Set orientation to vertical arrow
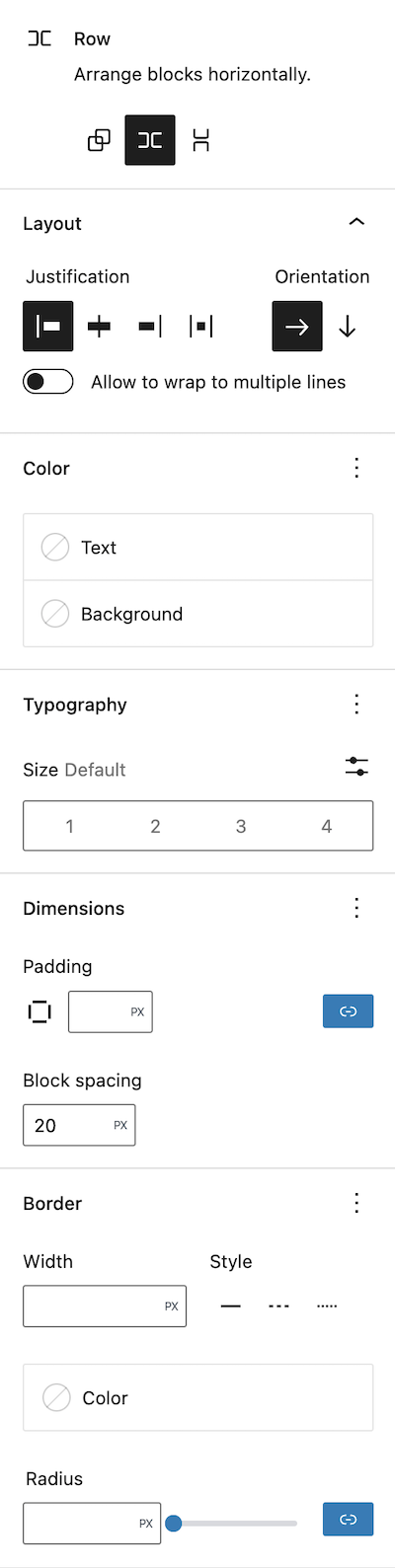This screenshot has height=1568, width=395. 348,327
